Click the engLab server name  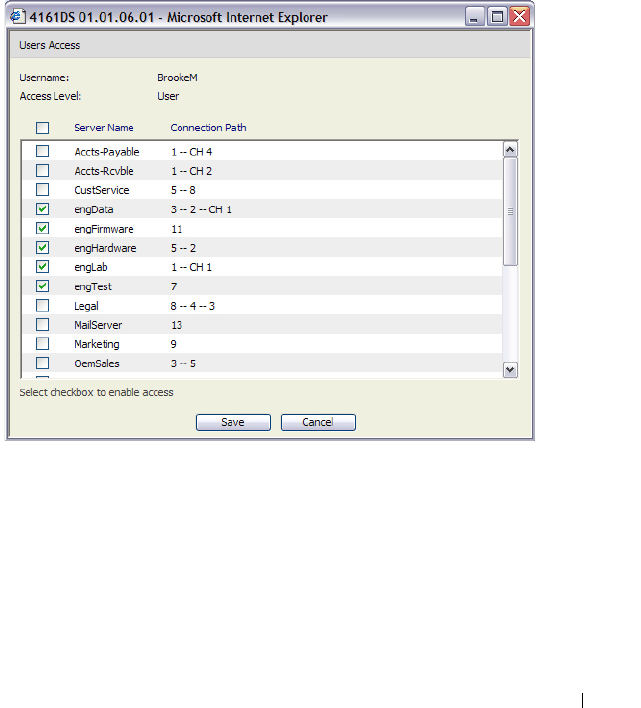(x=91, y=267)
